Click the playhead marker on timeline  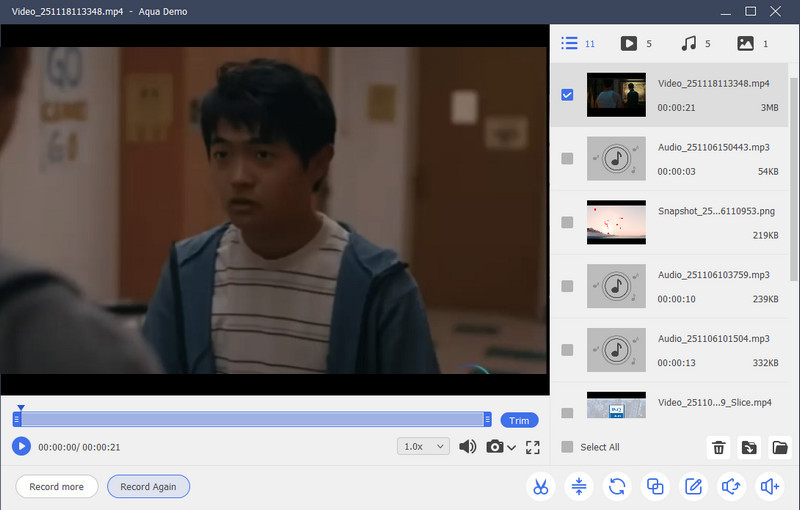click(20, 407)
